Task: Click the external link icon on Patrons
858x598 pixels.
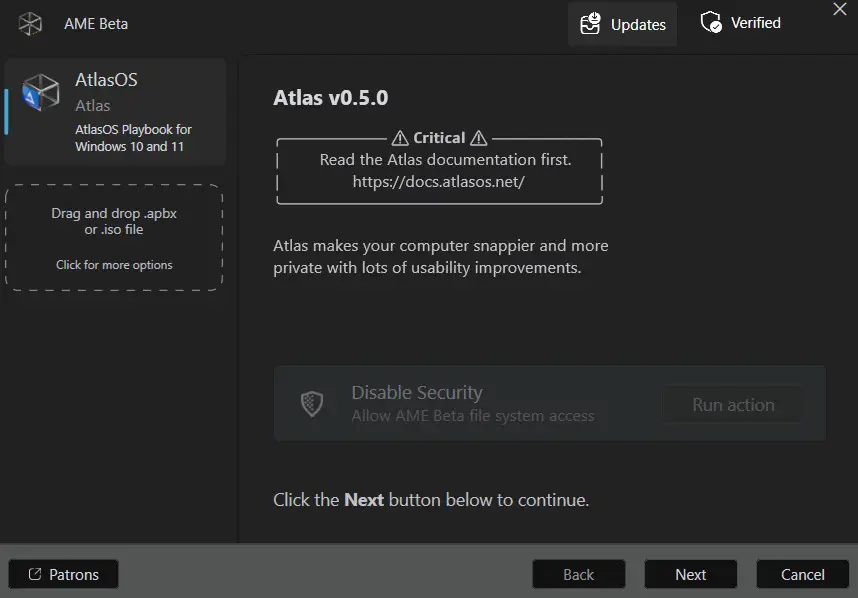Action: coord(35,574)
